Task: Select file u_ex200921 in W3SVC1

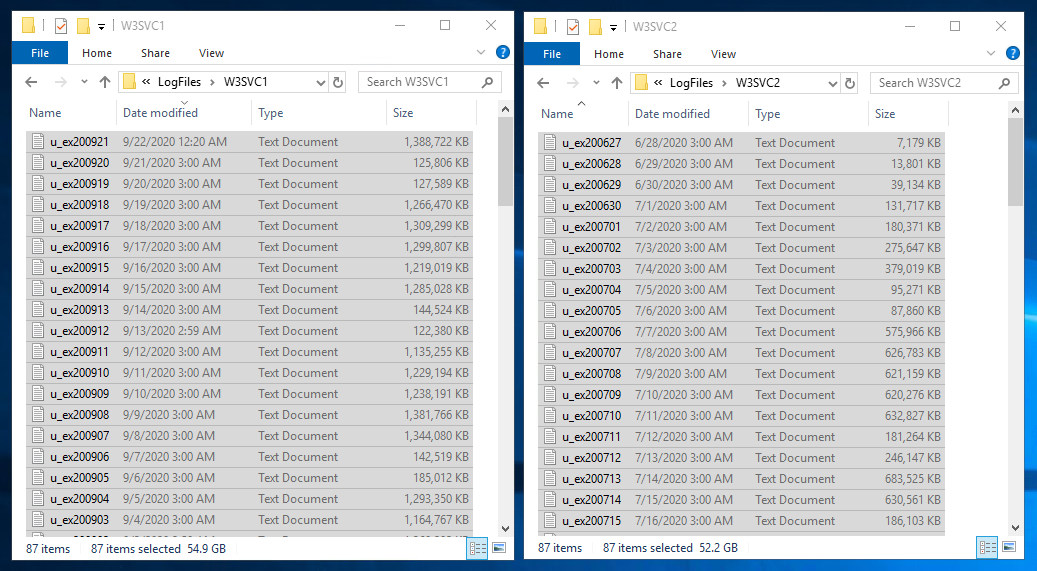Action: 249,142
